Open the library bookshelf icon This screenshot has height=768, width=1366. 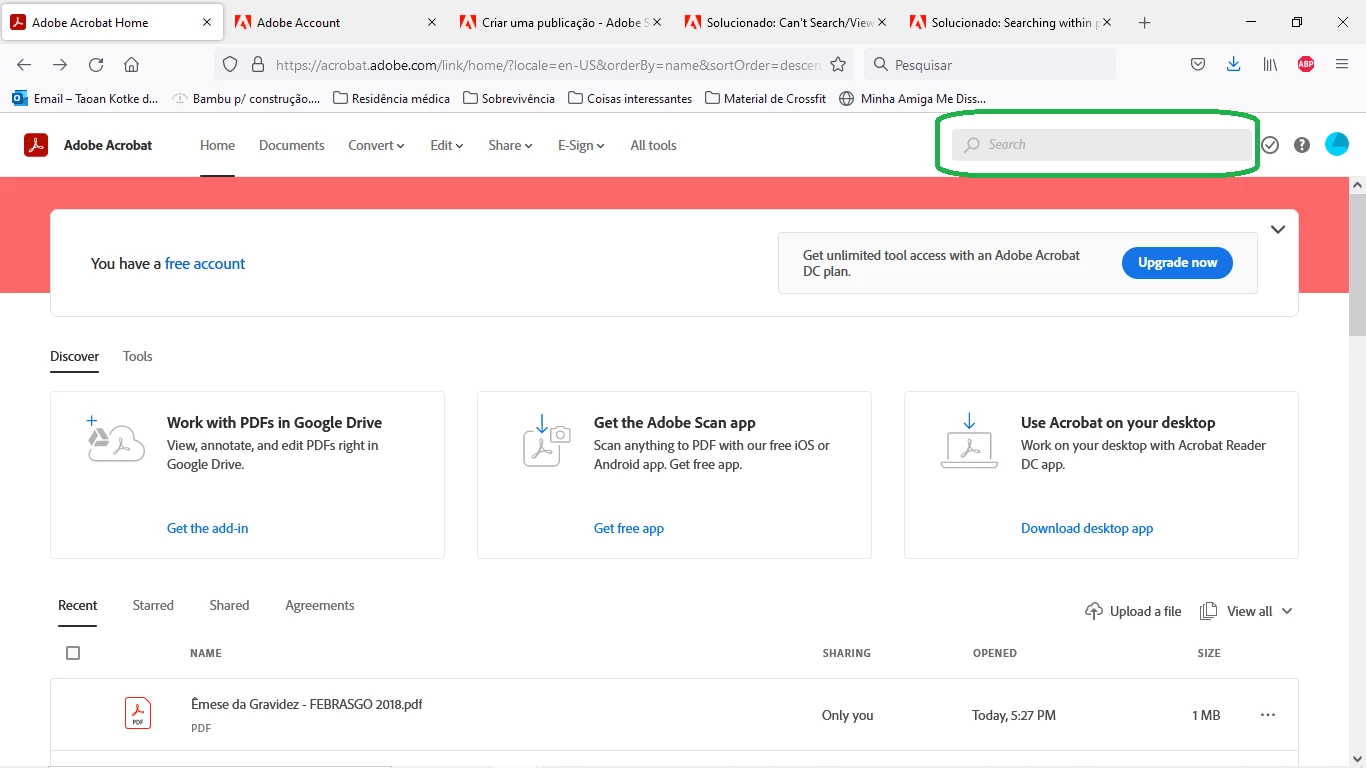1270,64
